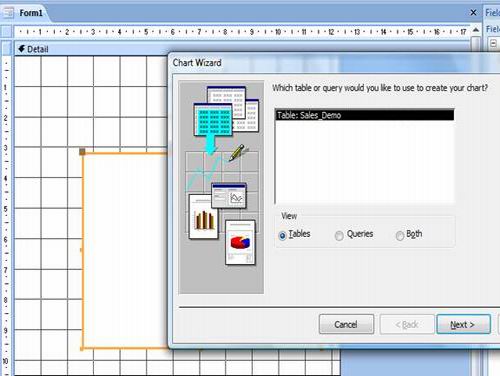The width and height of the screenshot is (500, 376).
Task: Click the chart control's move handle
Action: [82, 152]
